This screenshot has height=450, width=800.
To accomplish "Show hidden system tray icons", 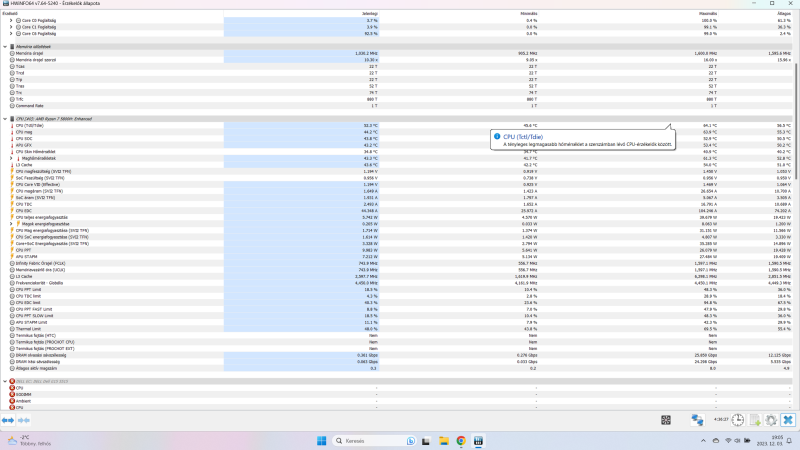I will pos(703,441).
